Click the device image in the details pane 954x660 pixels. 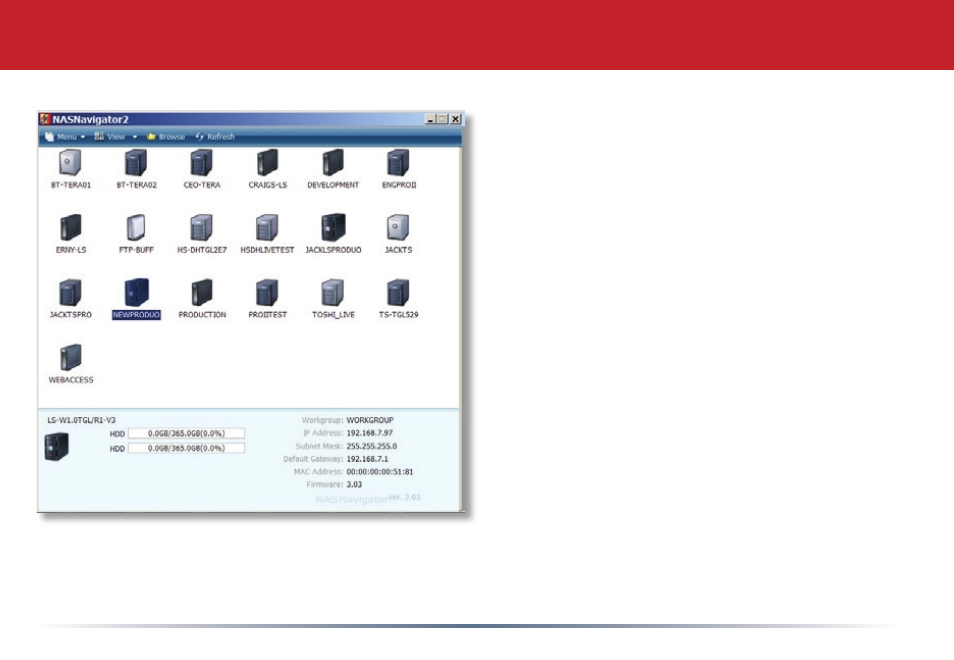point(57,446)
